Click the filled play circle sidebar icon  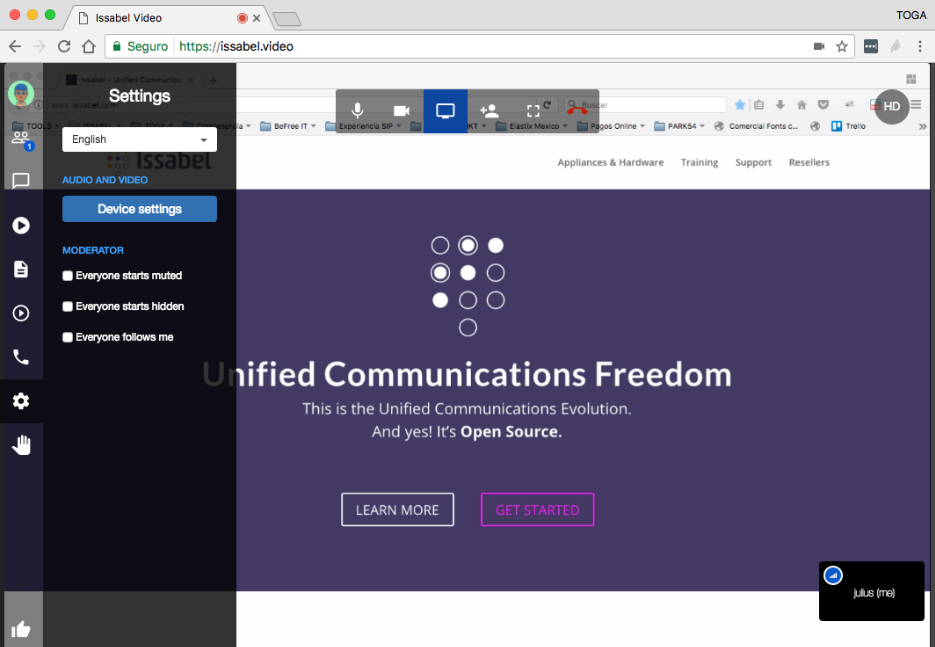[x=21, y=225]
